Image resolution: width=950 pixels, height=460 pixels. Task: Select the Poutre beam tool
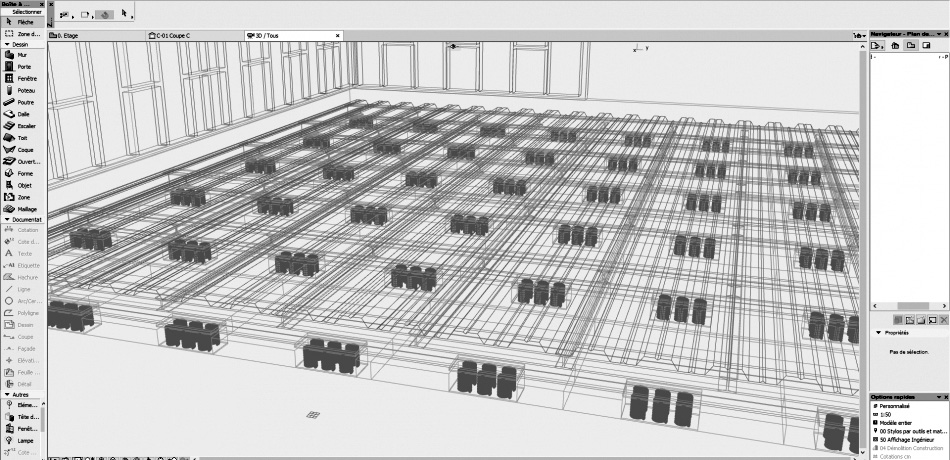(22, 102)
